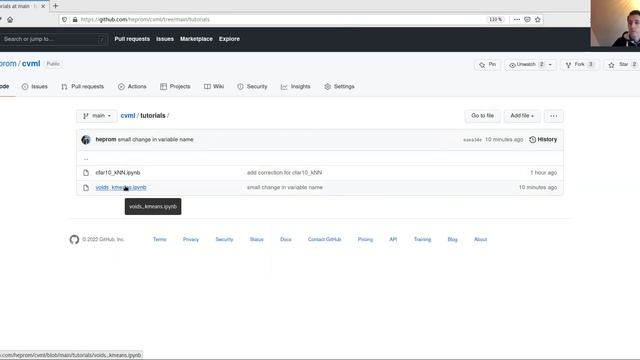Open Status footer link
The image size is (640, 360).
256,239
